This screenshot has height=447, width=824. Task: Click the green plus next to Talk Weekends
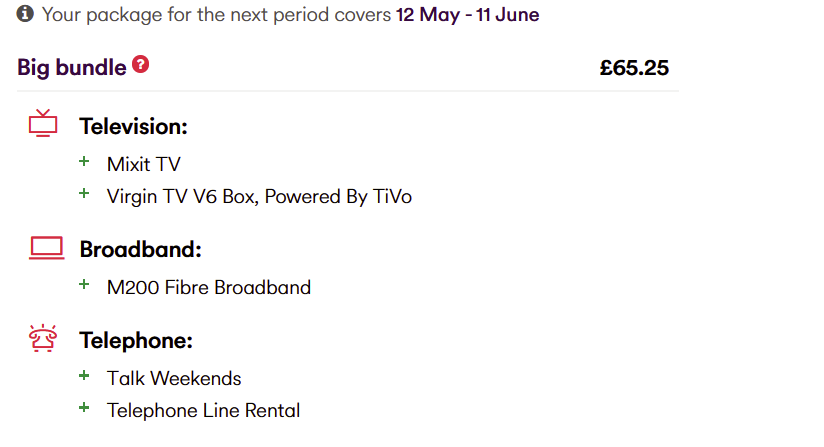[x=85, y=376]
